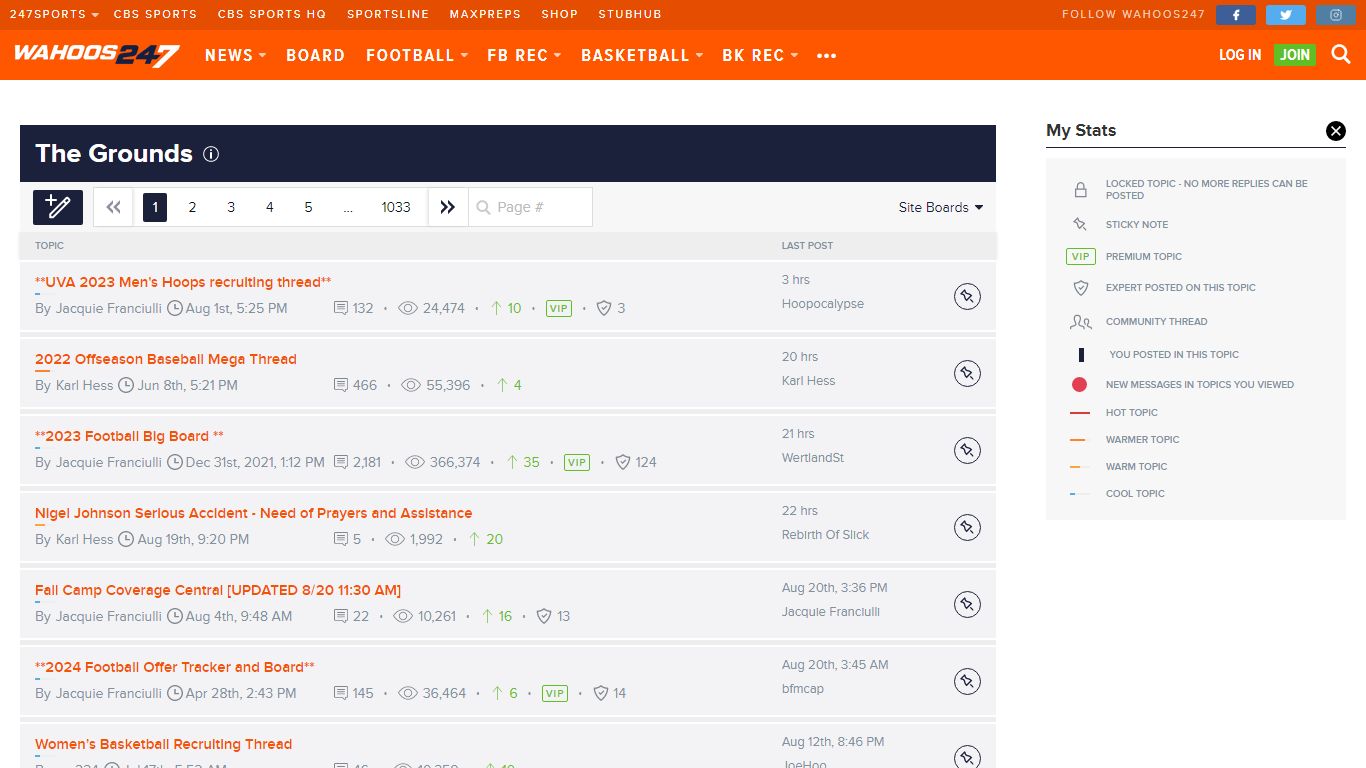Open the Facebook follow icon
This screenshot has width=1366, height=768.
point(1236,15)
